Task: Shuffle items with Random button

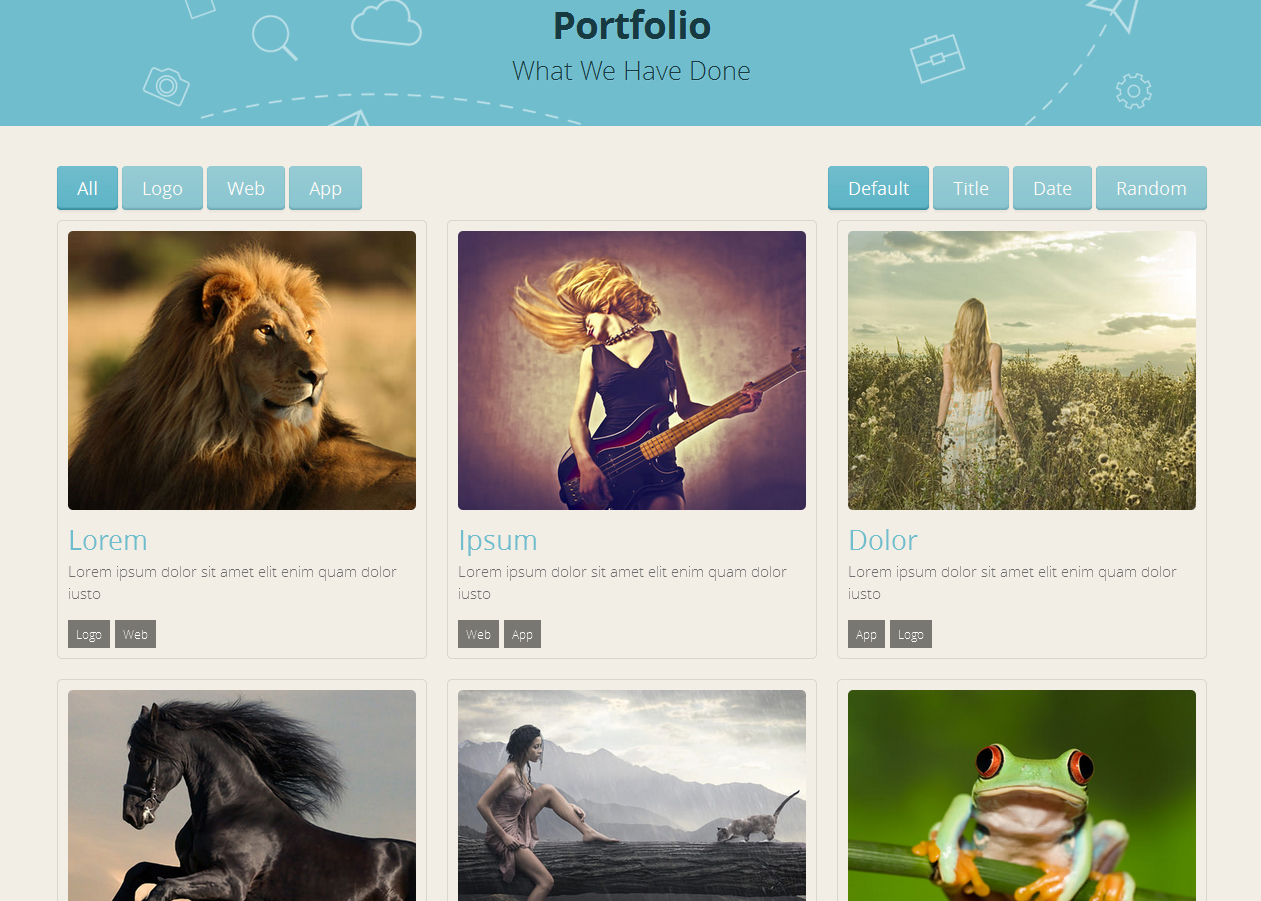Action: pos(1151,188)
